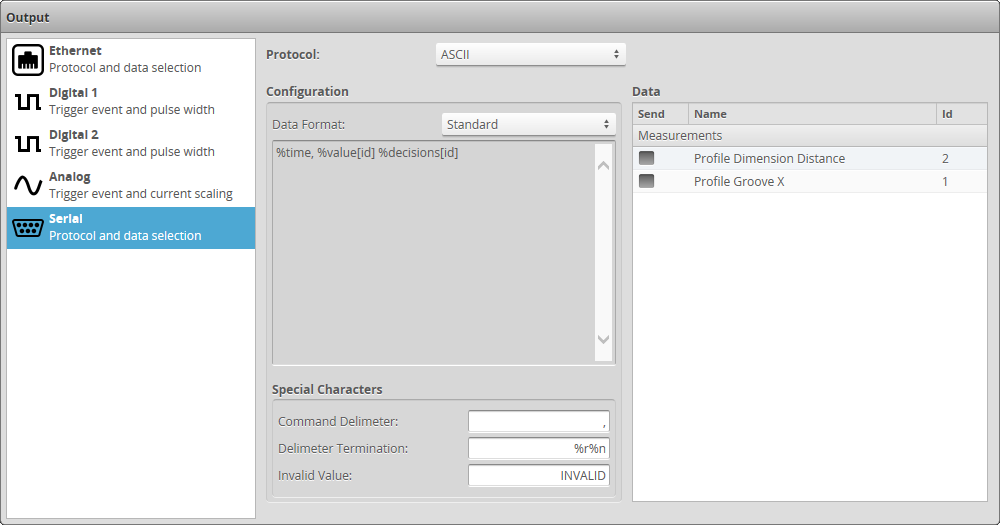
Task: Click the Analog sine wave icon
Action: coord(28,186)
